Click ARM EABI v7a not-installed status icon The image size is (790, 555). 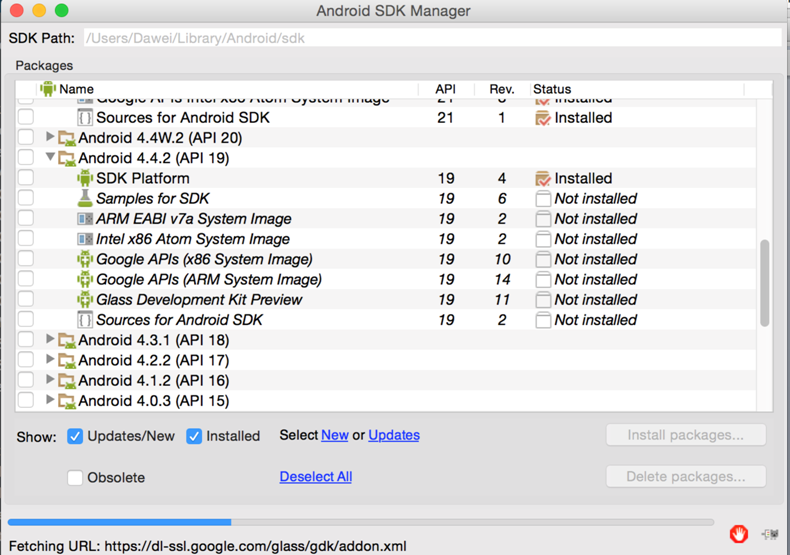[x=543, y=219]
